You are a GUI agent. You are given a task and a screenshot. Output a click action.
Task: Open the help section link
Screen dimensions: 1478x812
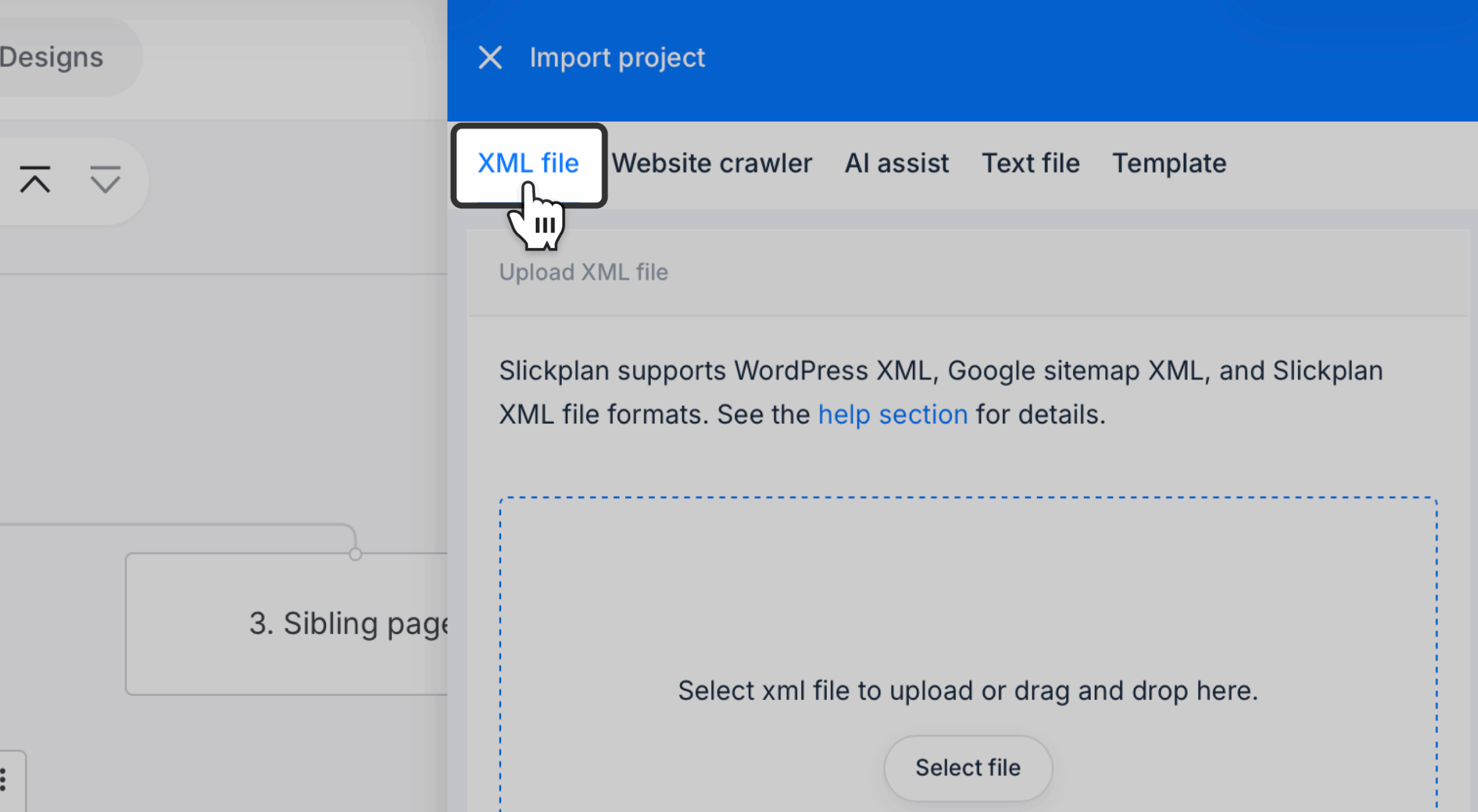893,414
